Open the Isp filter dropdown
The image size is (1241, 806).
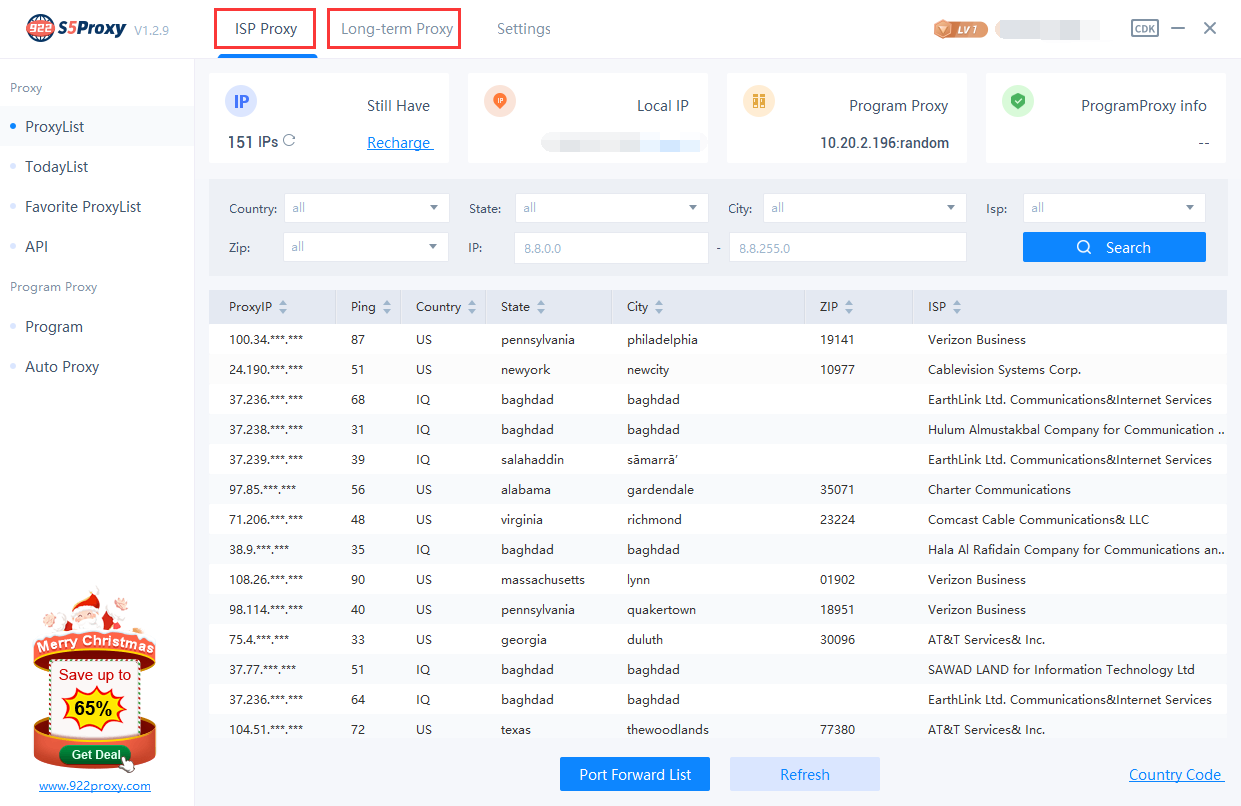(1114, 208)
